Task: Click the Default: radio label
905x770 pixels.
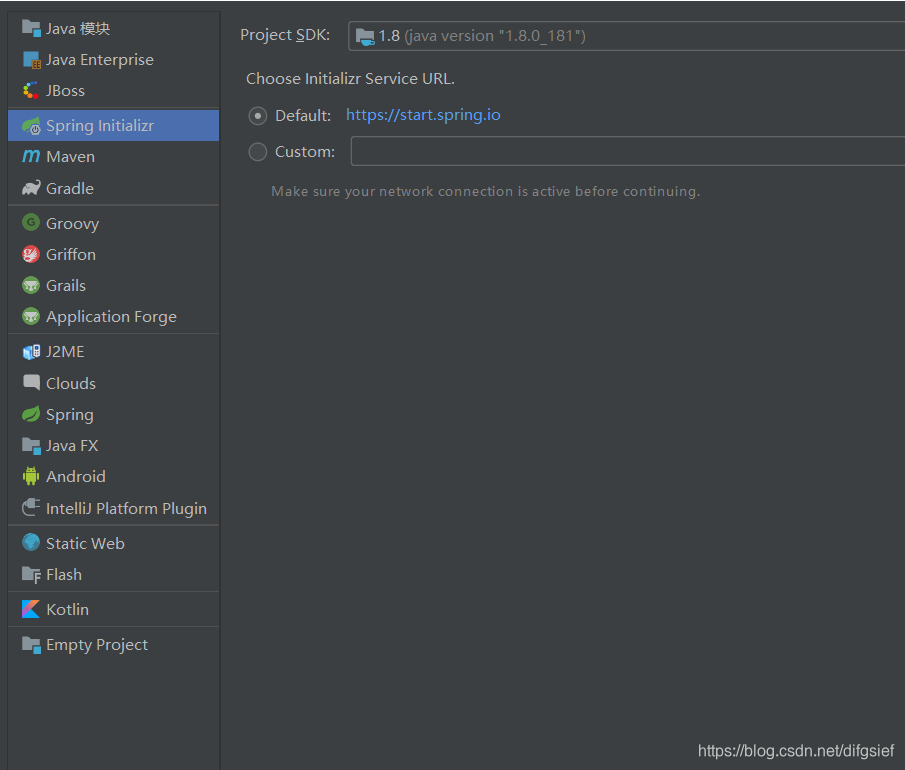Action: [303, 115]
